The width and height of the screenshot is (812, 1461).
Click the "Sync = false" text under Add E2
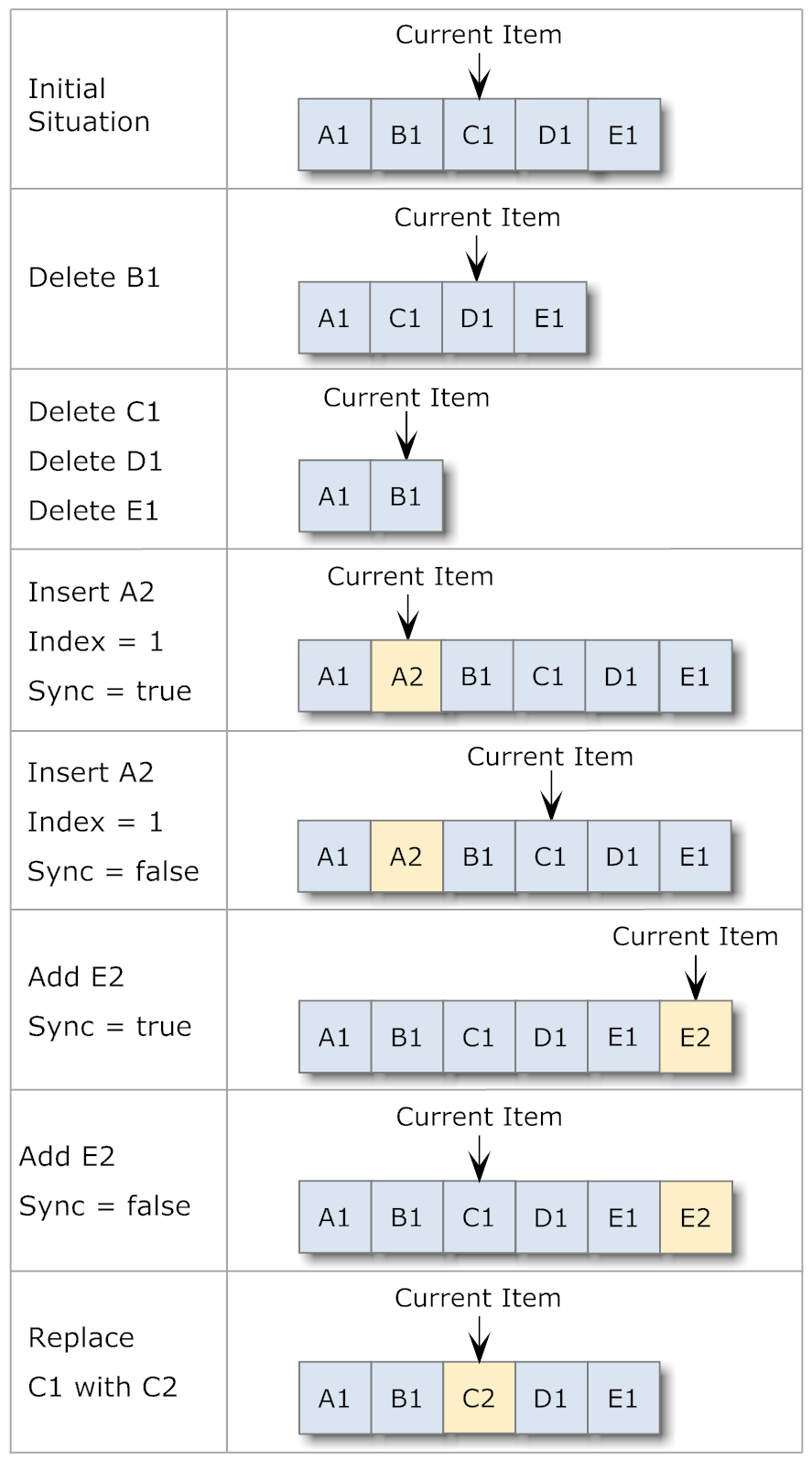click(104, 1205)
